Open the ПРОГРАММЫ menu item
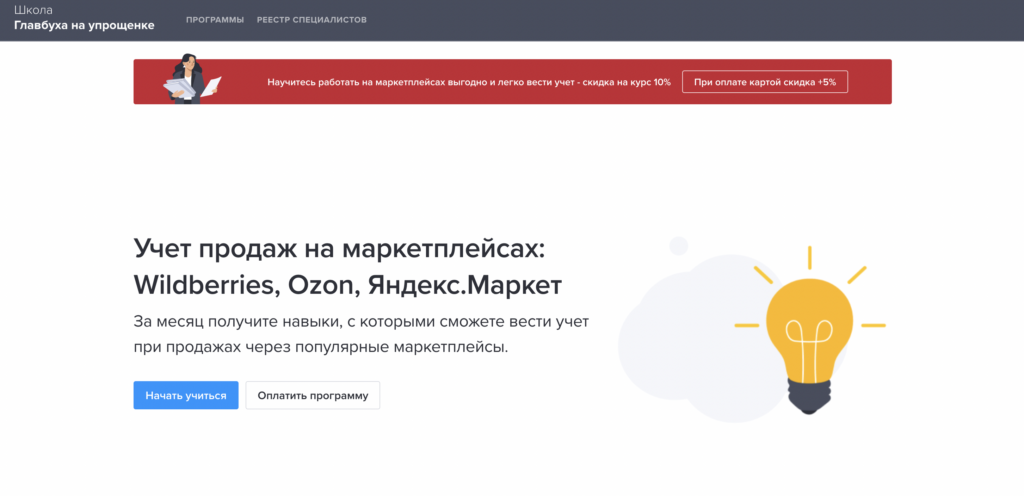The width and height of the screenshot is (1024, 496). 215,20
